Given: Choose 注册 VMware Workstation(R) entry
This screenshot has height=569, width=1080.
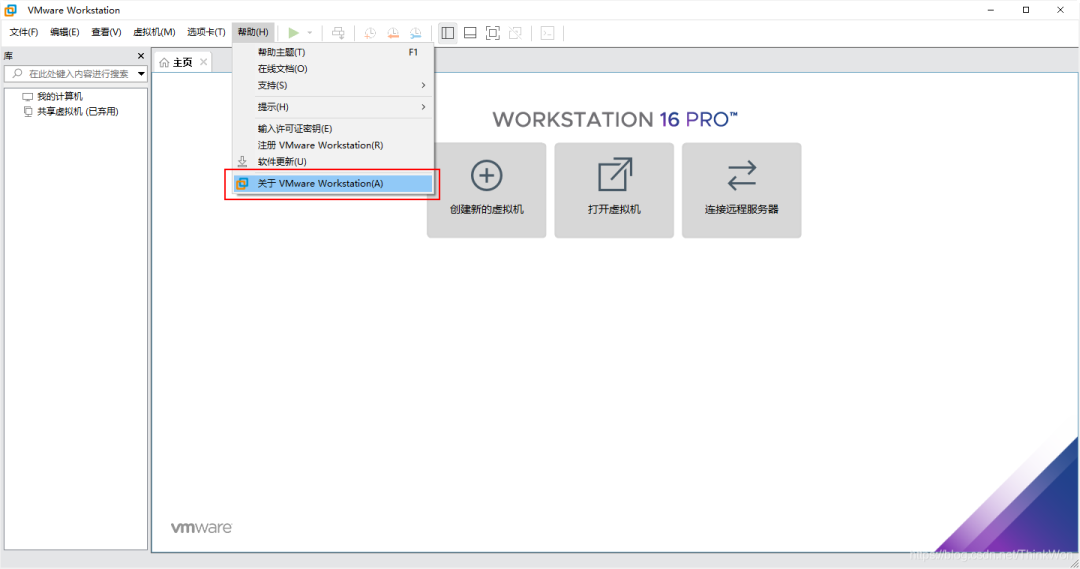Looking at the screenshot, I should tap(333, 145).
